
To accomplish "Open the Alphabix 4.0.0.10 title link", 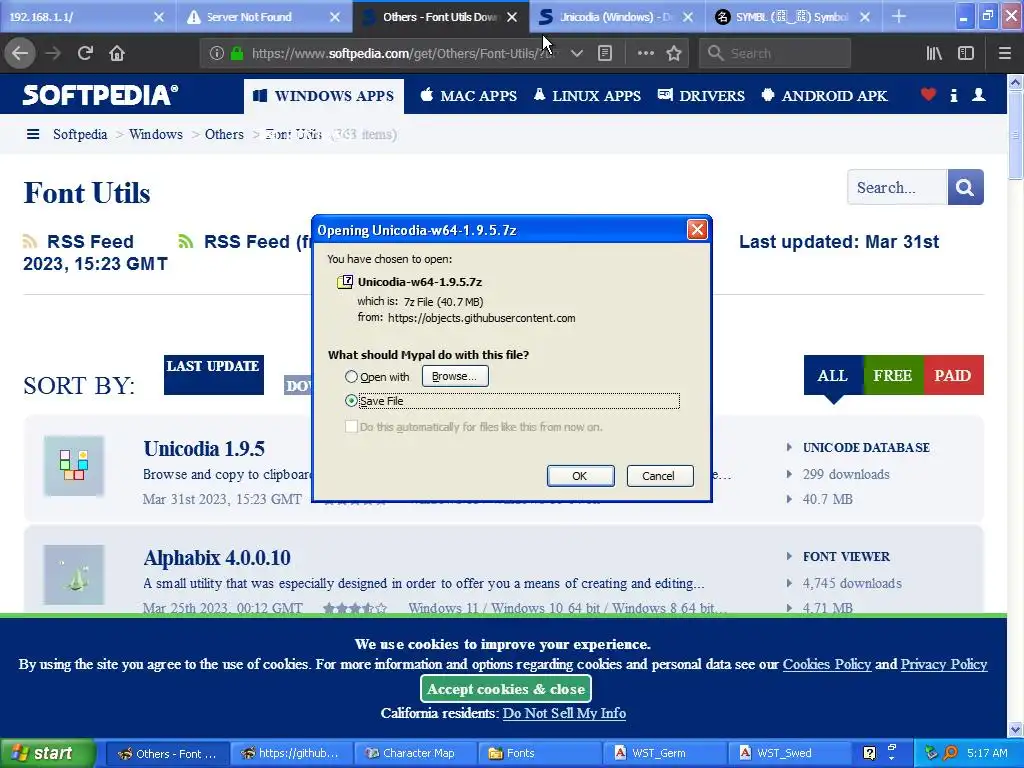I will coord(217,558).
